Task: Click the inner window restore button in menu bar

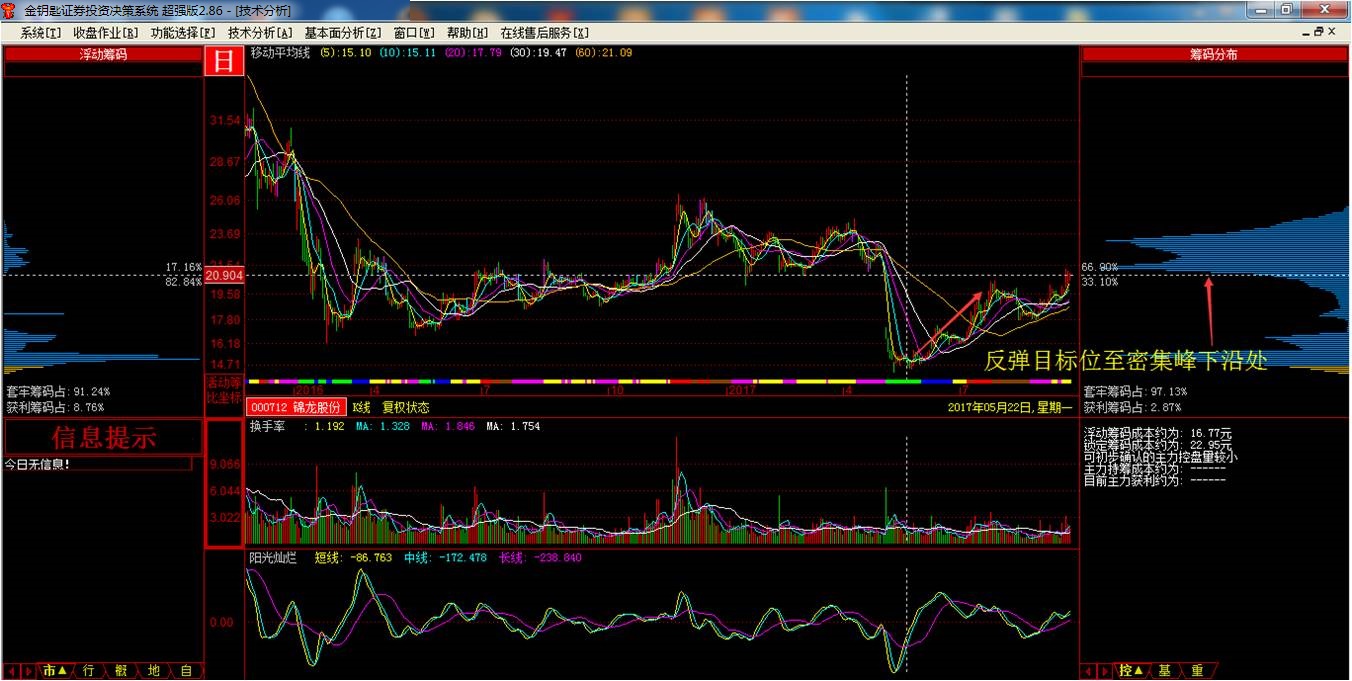Action: point(1320,32)
